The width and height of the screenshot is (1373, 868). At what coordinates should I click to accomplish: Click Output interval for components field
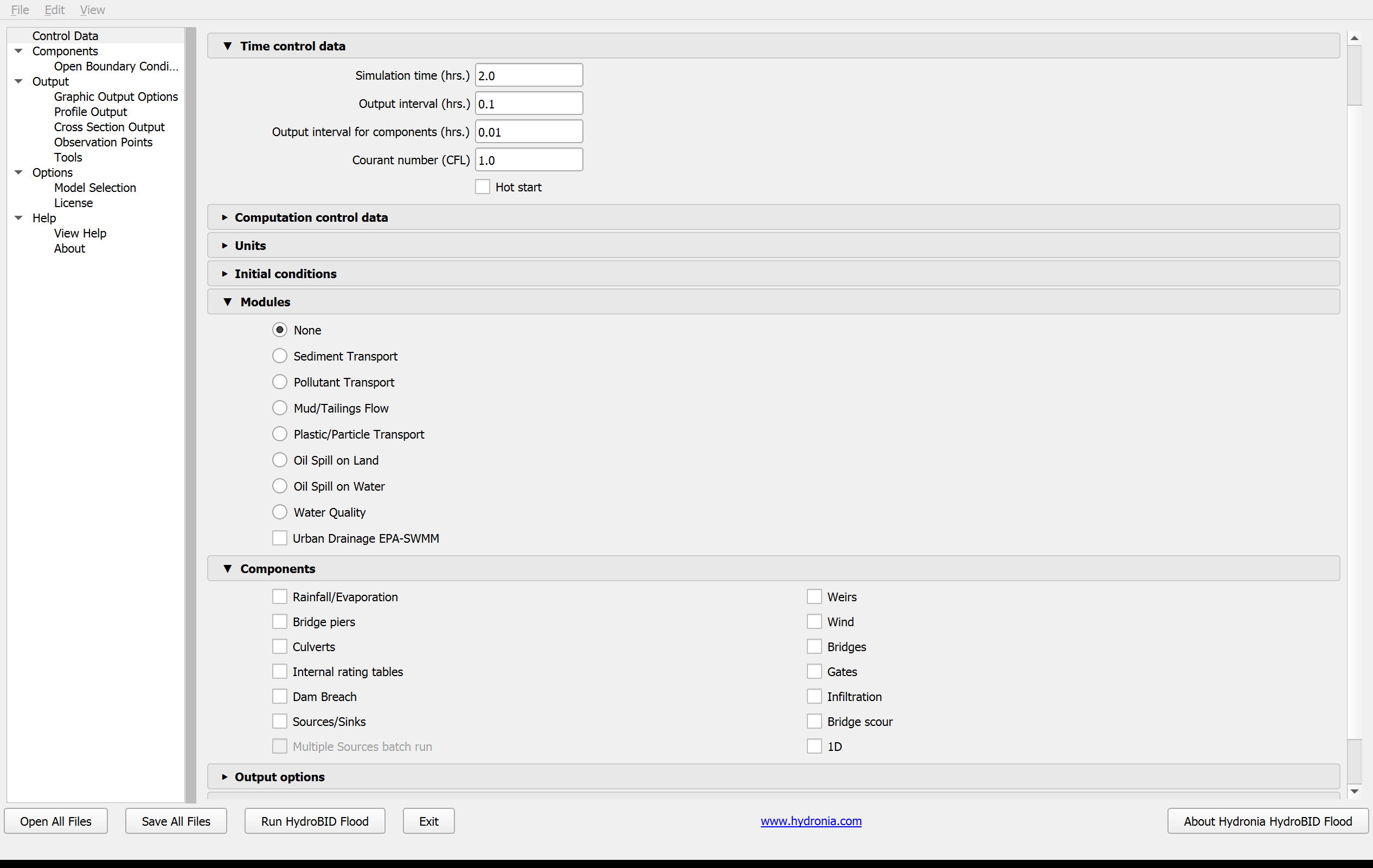tap(529, 132)
